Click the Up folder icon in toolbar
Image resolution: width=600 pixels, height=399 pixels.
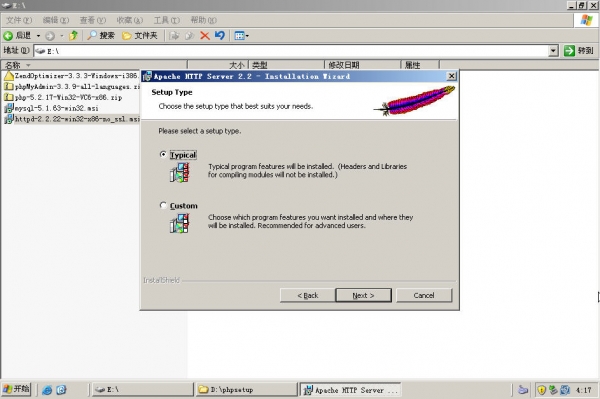click(x=73, y=36)
